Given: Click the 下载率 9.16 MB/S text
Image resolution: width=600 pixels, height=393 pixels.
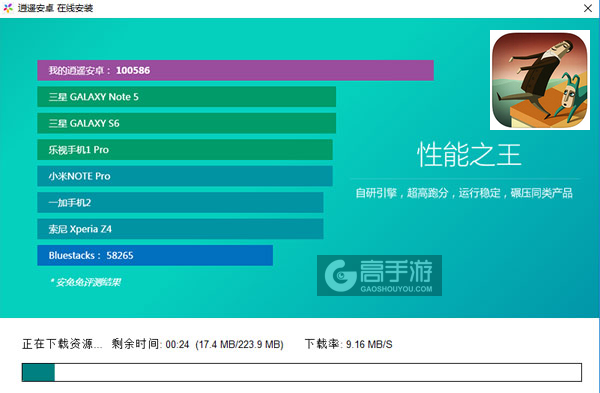Looking at the screenshot, I should point(349,344).
